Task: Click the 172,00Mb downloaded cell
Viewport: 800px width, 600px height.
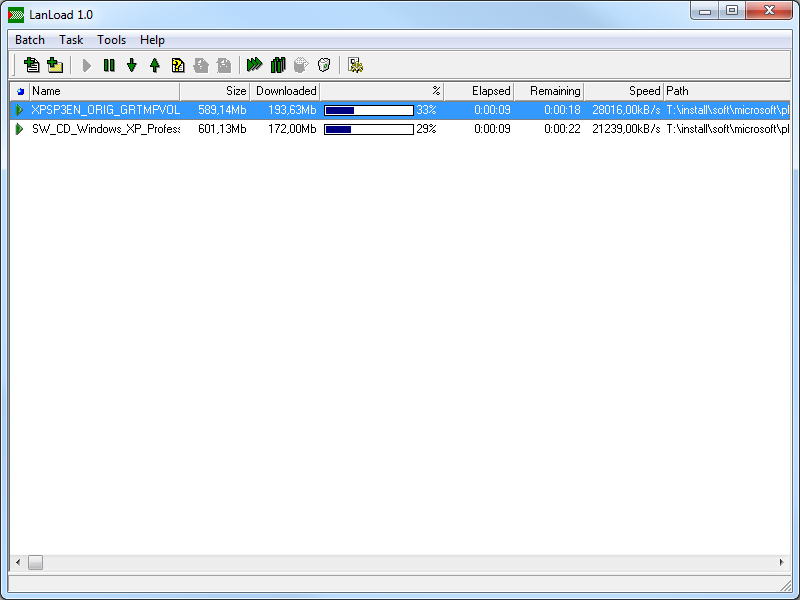Action: [x=292, y=129]
